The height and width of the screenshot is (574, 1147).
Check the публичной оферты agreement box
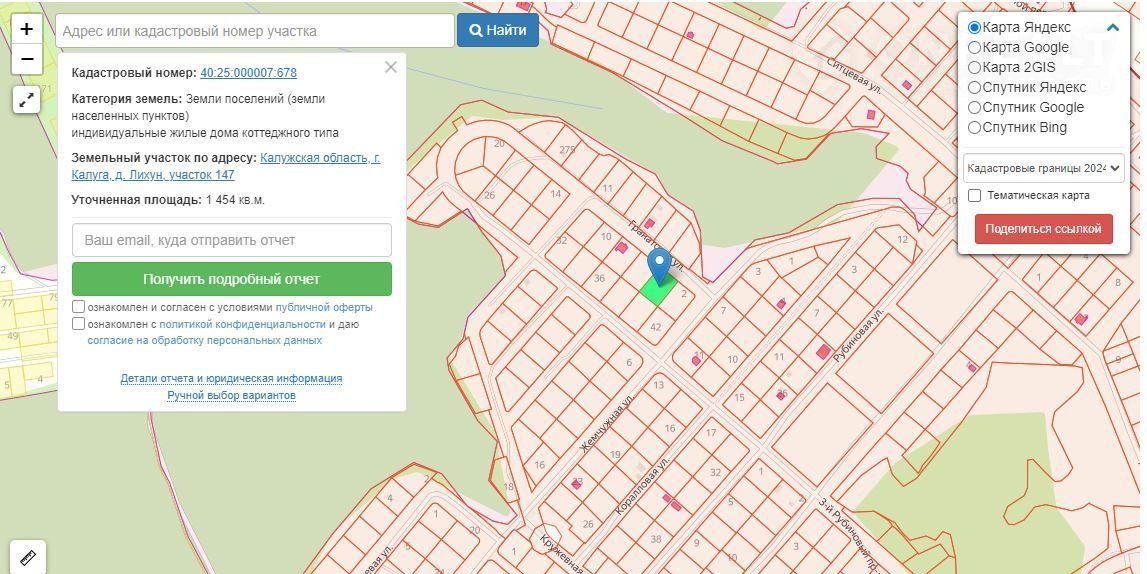tap(79, 307)
